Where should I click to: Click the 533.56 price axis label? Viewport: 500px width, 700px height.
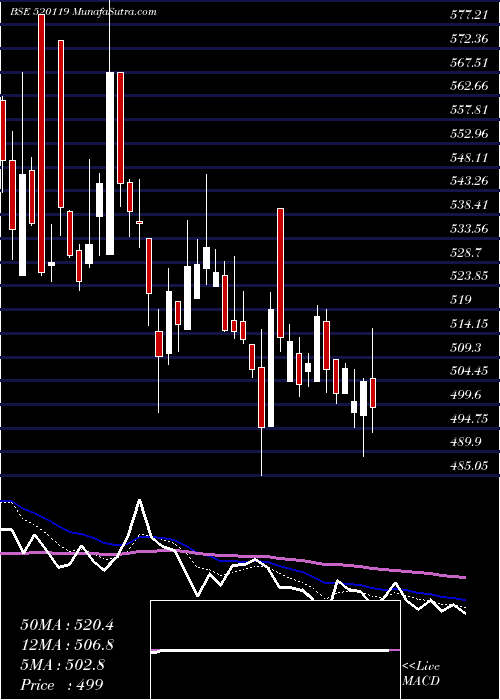click(468, 229)
